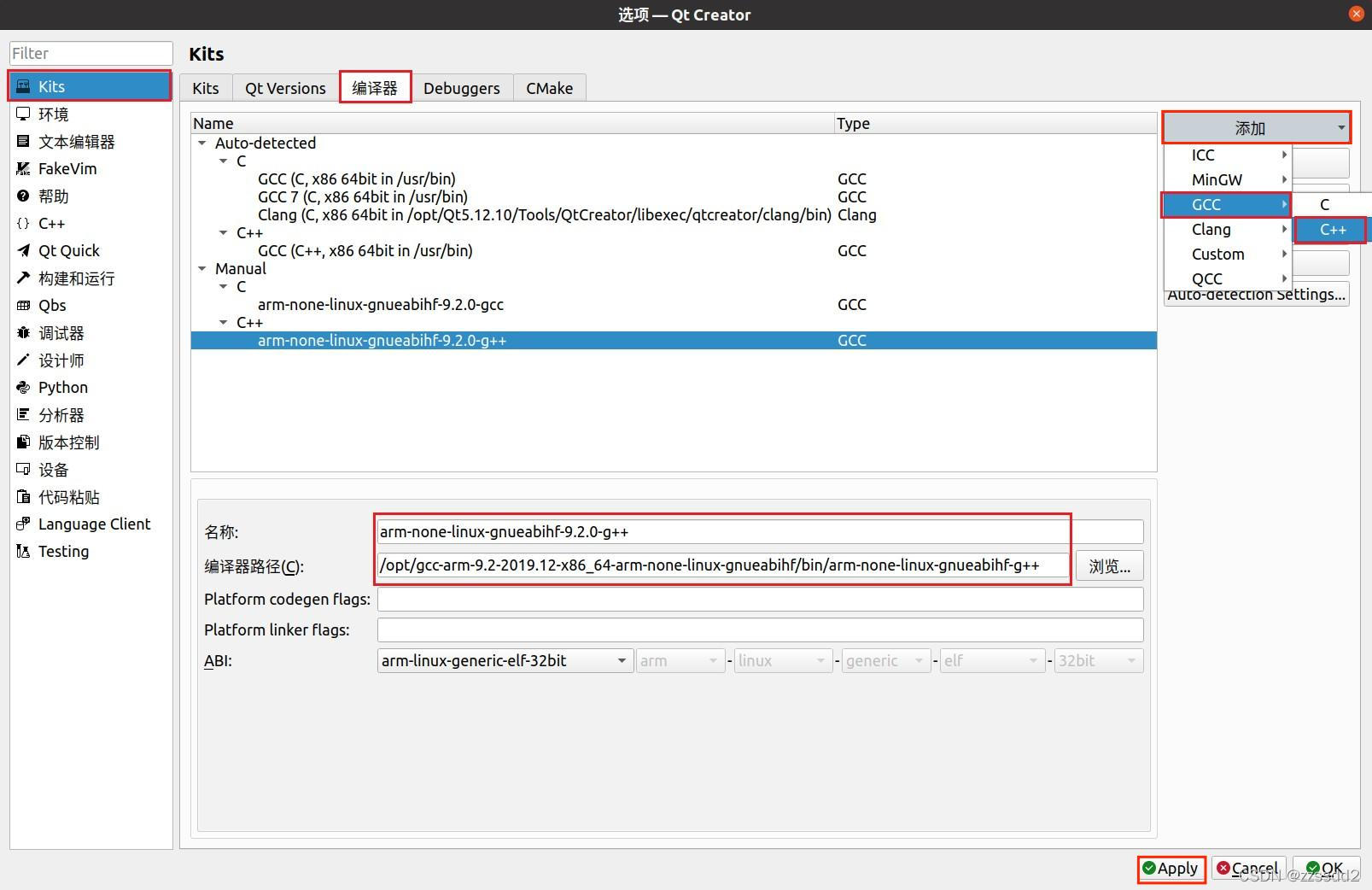1372x890 pixels.
Task: Select GCC (C, x86 64bit in /usr/bin)
Action: (x=674, y=179)
